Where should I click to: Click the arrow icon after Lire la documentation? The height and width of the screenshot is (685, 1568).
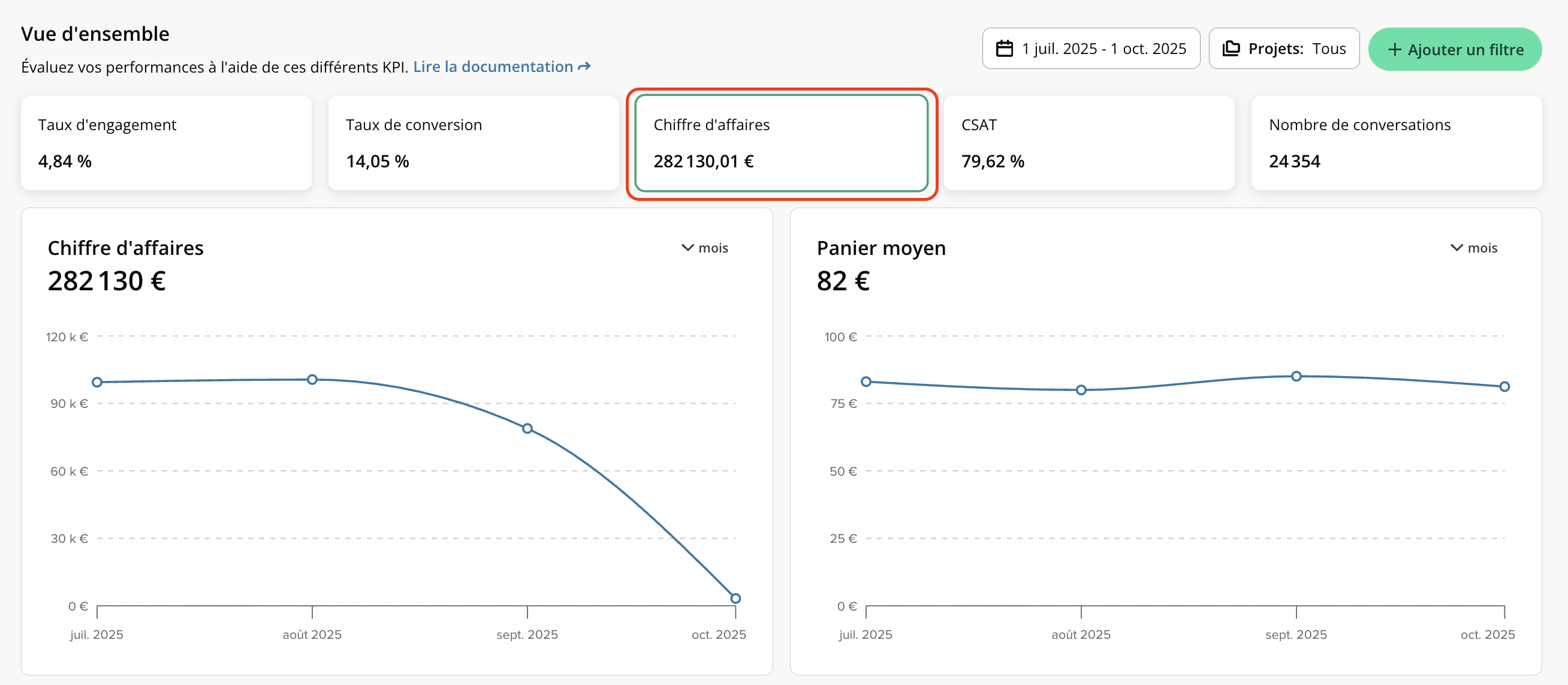[x=584, y=67]
